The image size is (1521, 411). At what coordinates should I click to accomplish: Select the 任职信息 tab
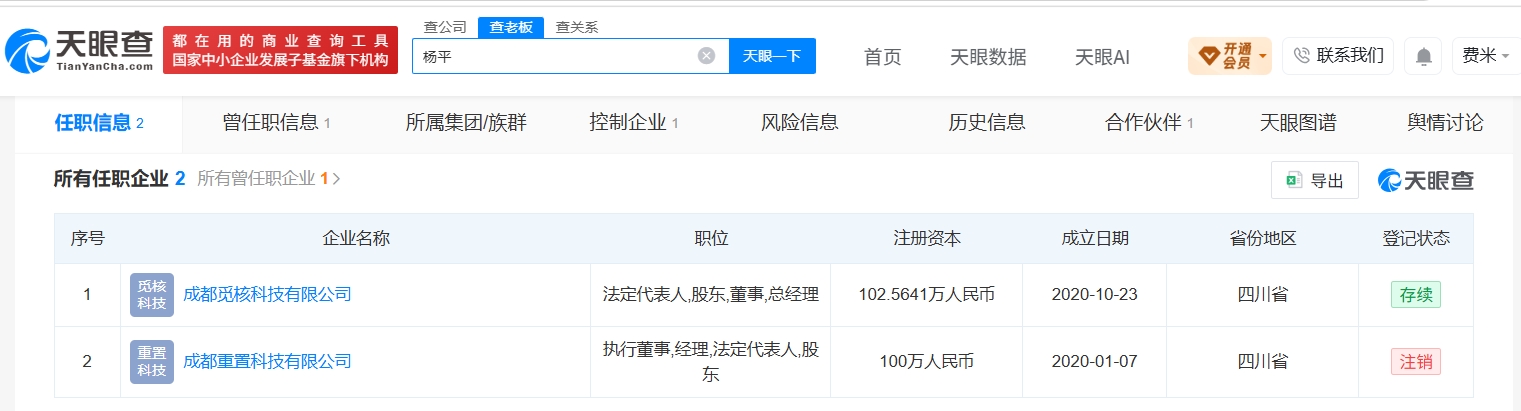click(99, 123)
